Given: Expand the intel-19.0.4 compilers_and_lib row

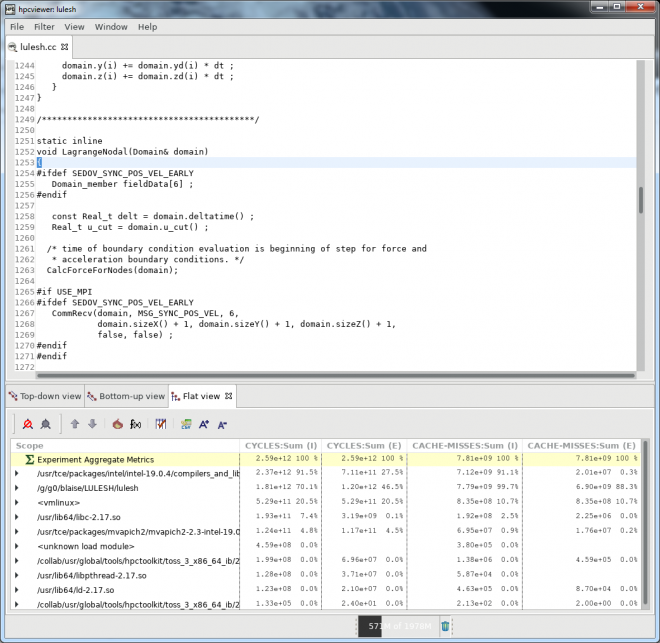Looking at the screenshot, I should [16, 473].
